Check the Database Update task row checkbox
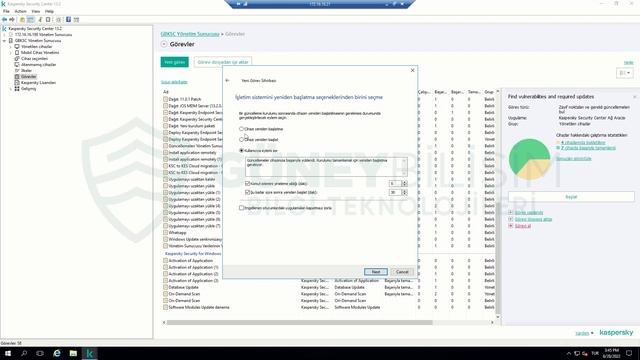This screenshot has width=640, height=360. click(x=165, y=287)
